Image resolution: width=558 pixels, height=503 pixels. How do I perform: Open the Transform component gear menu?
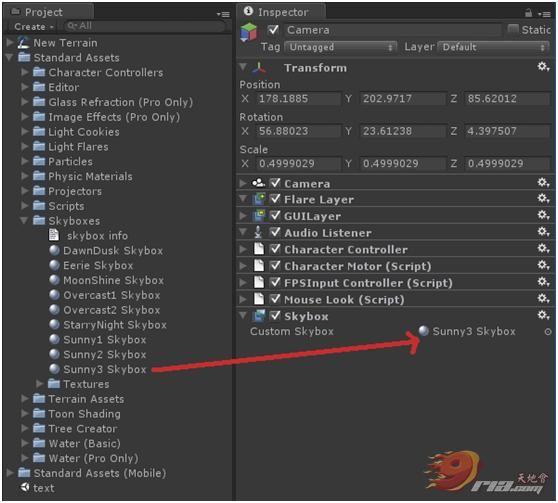[x=543, y=67]
